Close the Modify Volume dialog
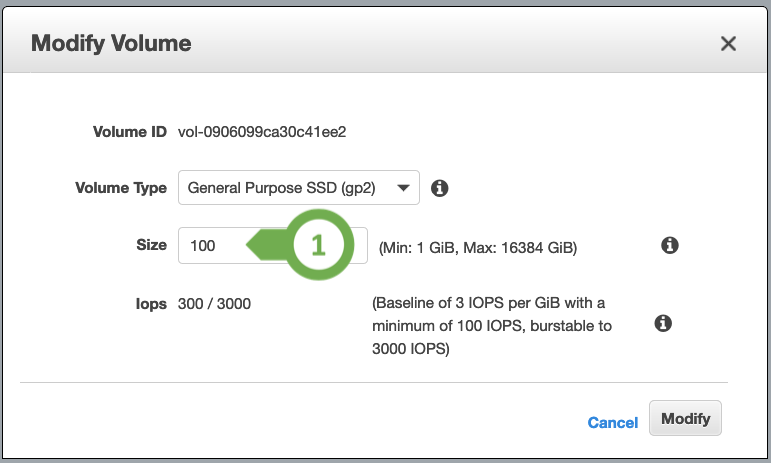771x463 pixels. click(728, 44)
